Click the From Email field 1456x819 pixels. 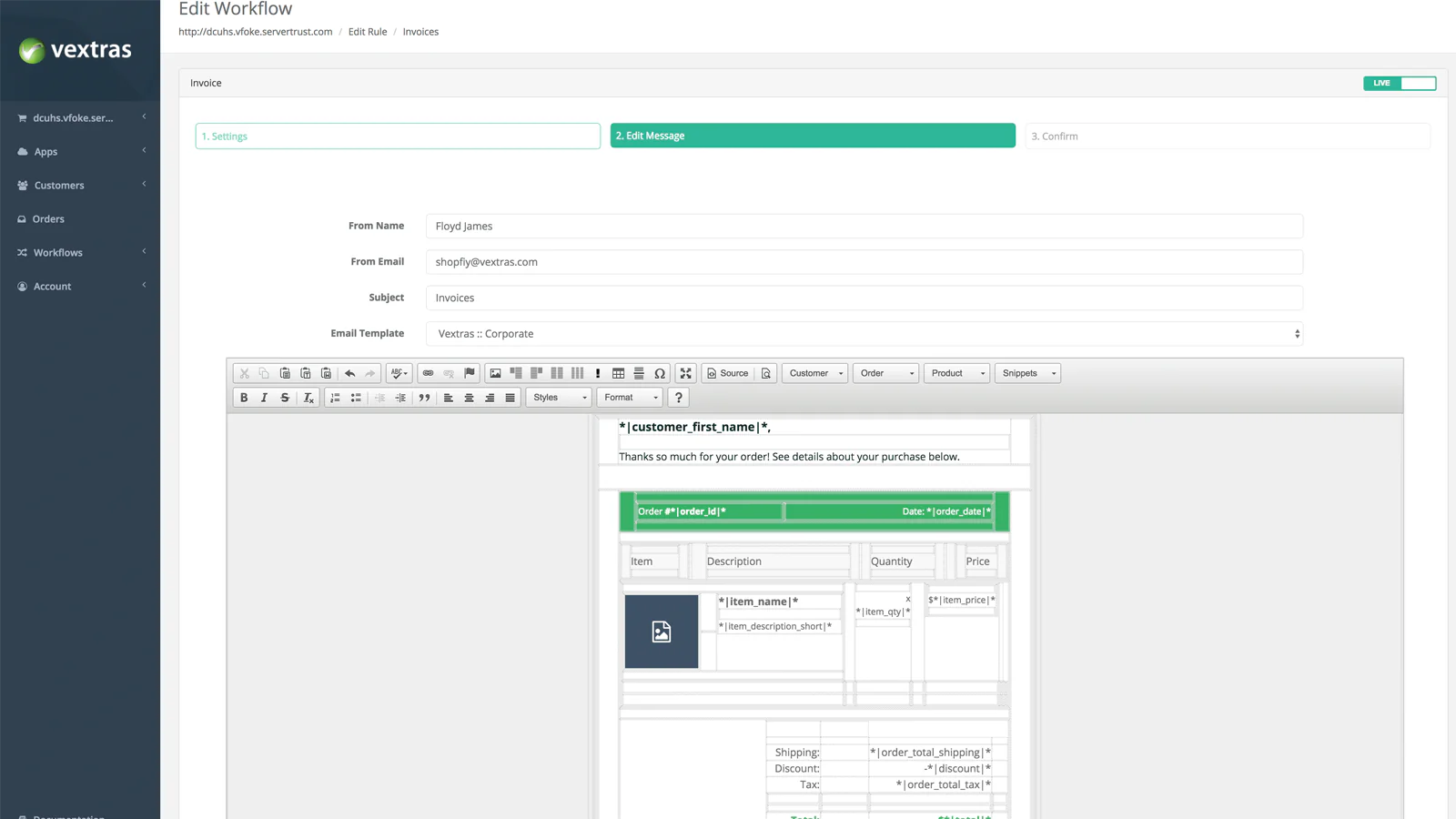(x=864, y=262)
